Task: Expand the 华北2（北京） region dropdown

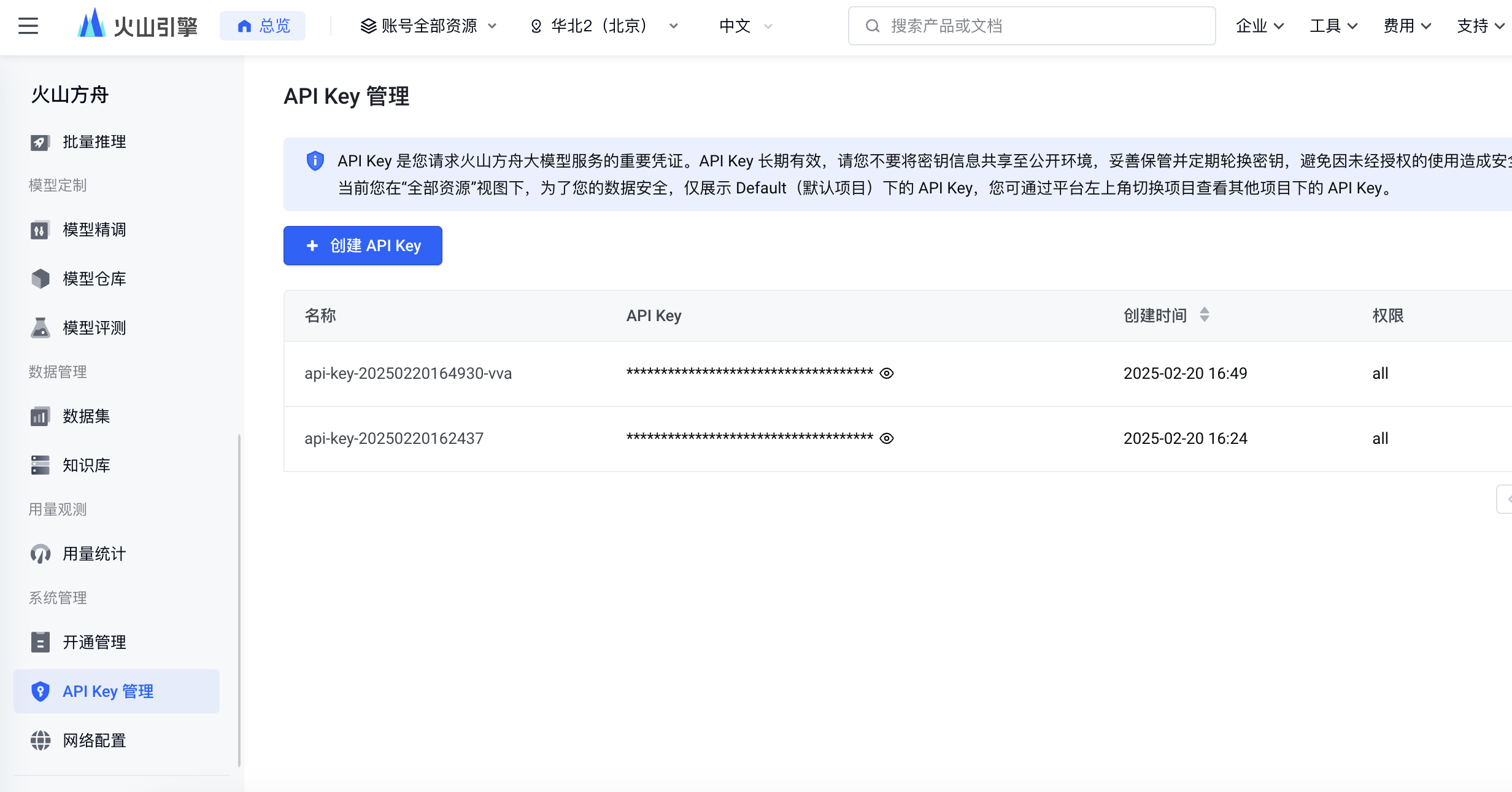Action: point(604,26)
